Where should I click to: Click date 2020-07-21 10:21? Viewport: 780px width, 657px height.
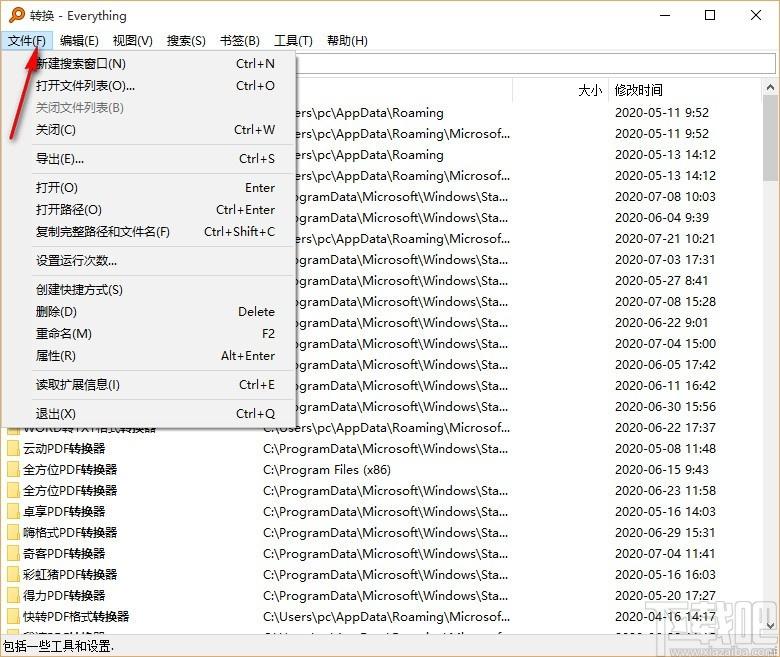(x=665, y=239)
